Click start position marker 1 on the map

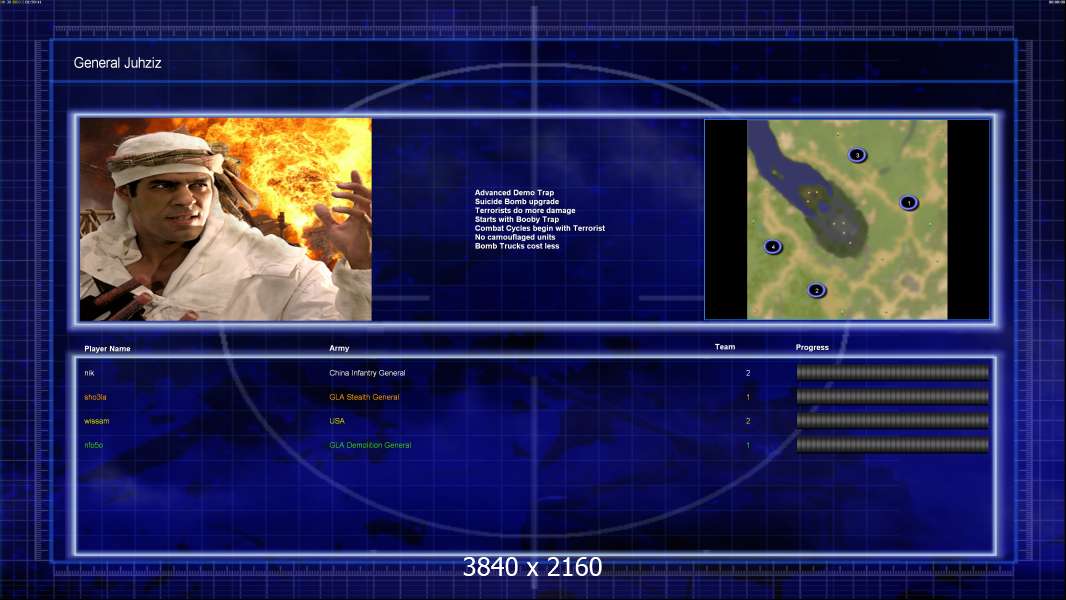908,202
